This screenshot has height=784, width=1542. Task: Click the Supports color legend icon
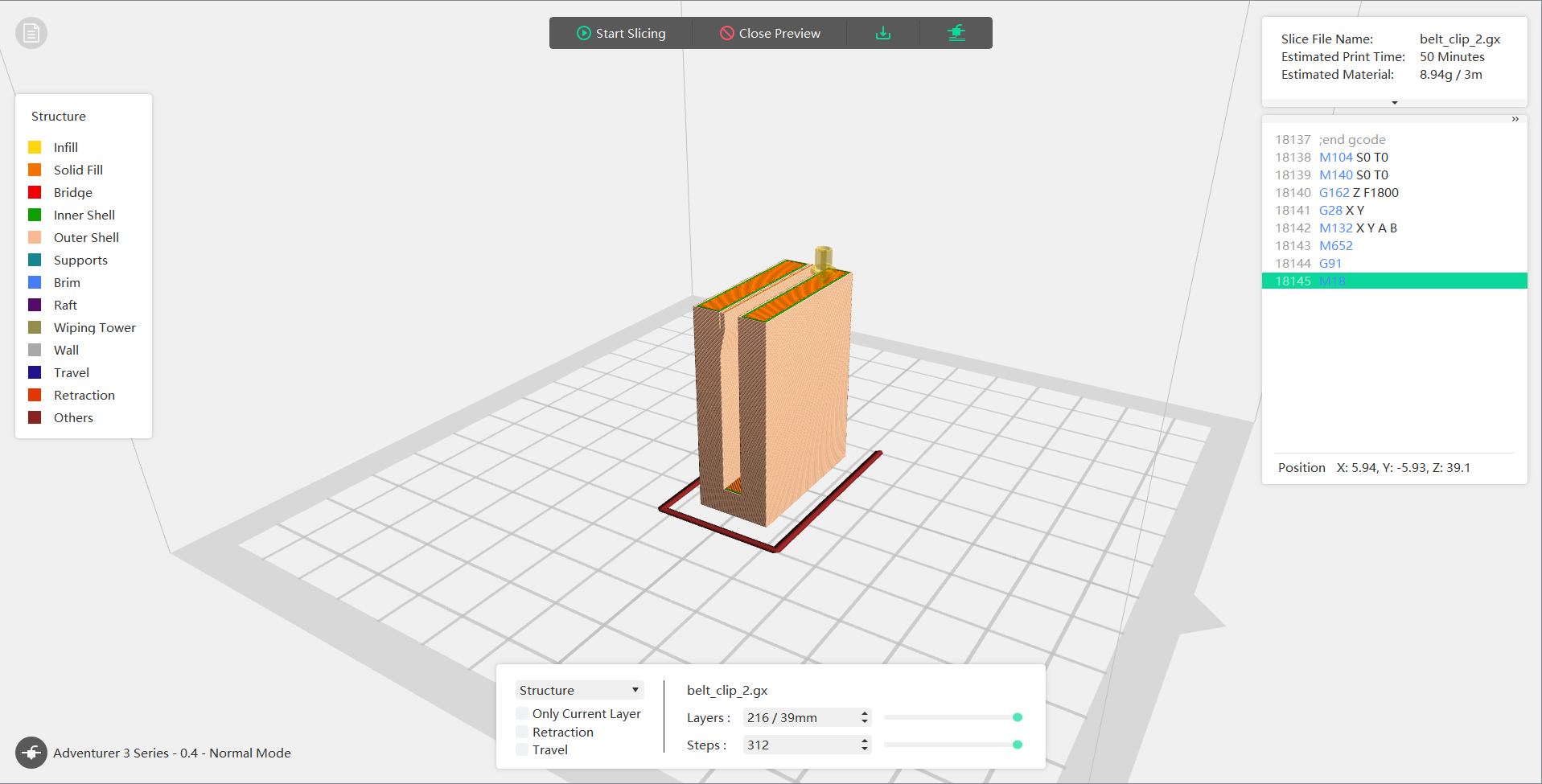coord(35,260)
